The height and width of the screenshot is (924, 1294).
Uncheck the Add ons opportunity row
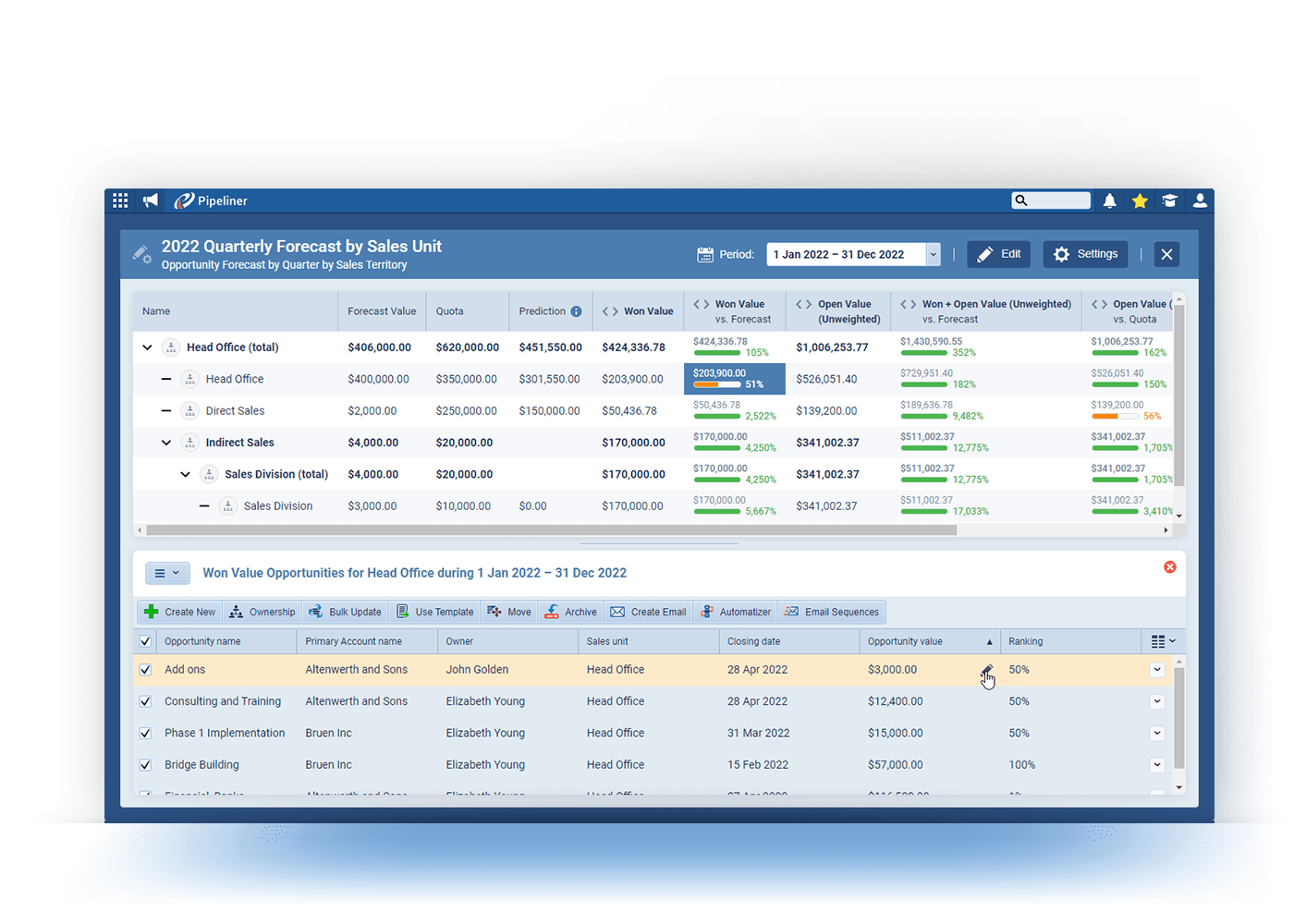(x=145, y=669)
